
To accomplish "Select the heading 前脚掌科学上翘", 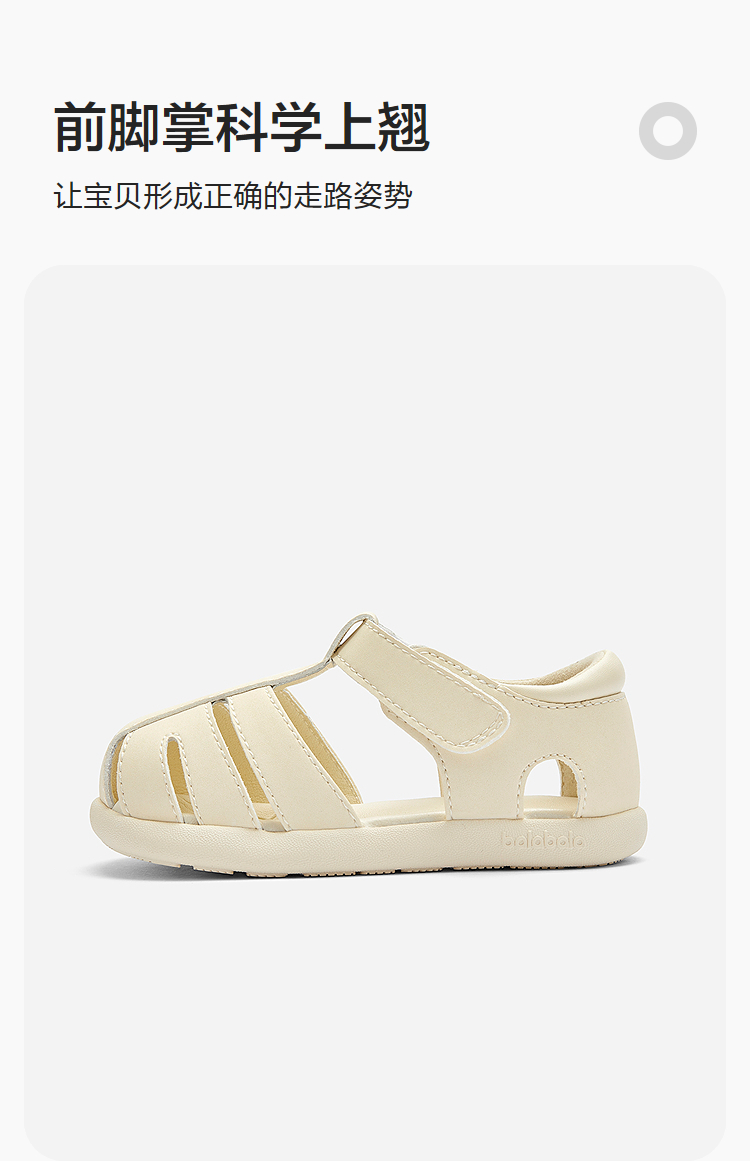I will pyautogui.click(x=242, y=128).
